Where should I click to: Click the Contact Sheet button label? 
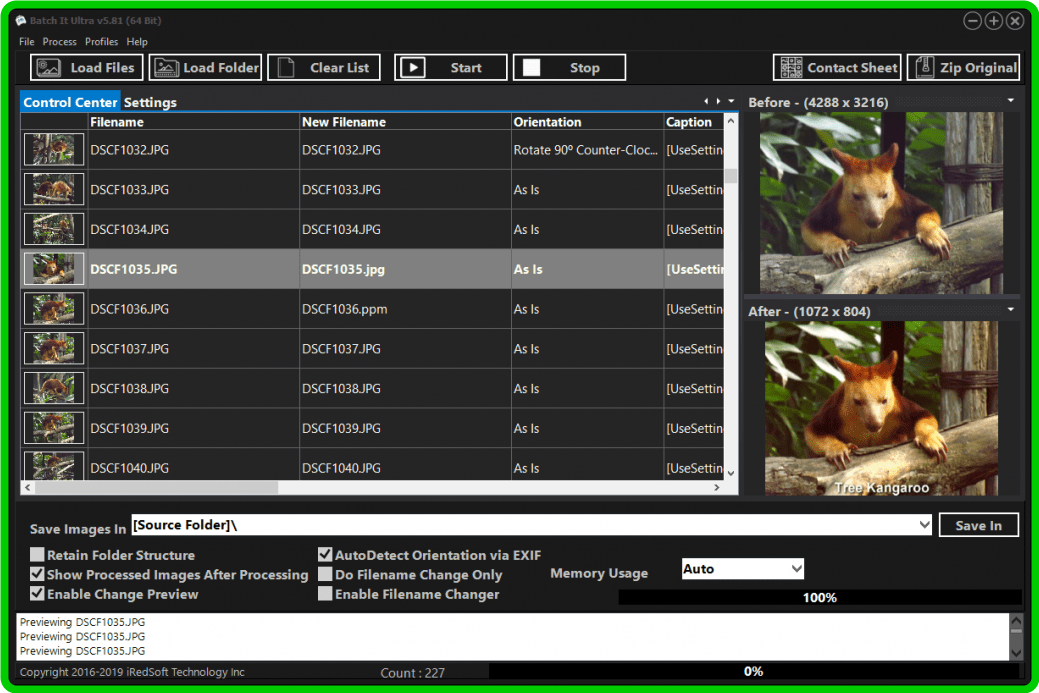tap(852, 68)
